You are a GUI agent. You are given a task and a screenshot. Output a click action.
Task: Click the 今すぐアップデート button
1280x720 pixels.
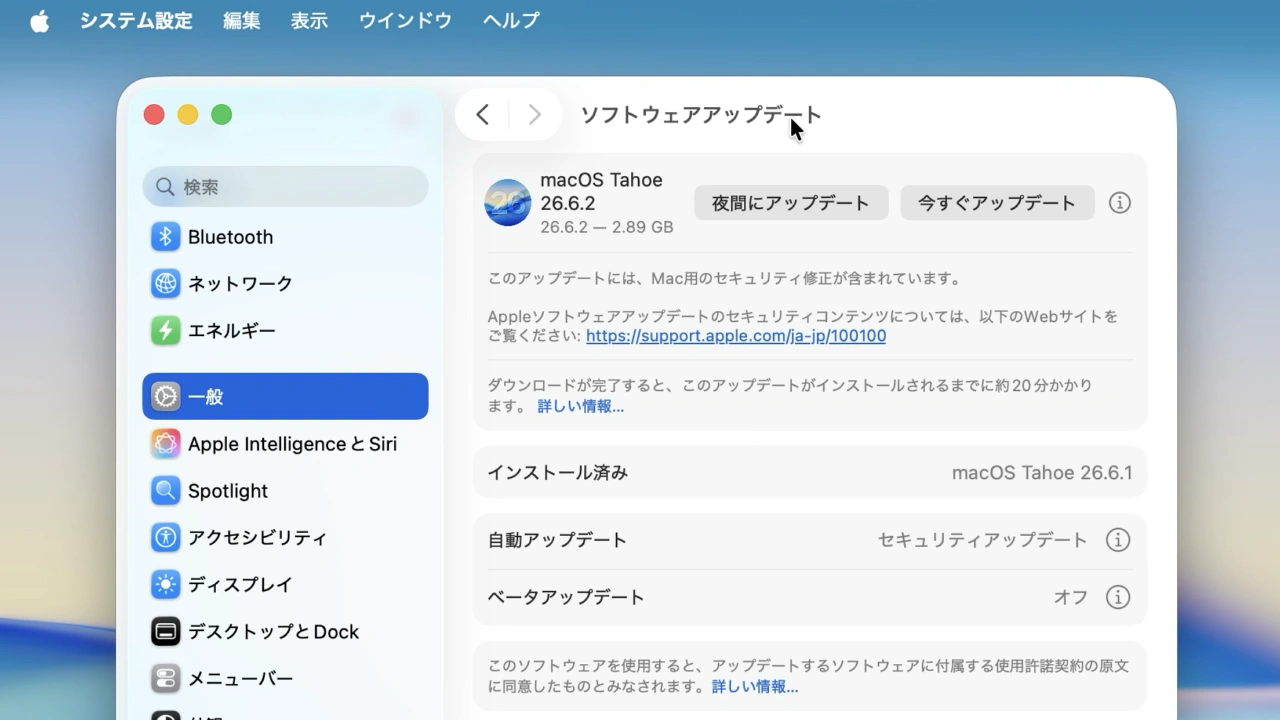[x=997, y=203]
